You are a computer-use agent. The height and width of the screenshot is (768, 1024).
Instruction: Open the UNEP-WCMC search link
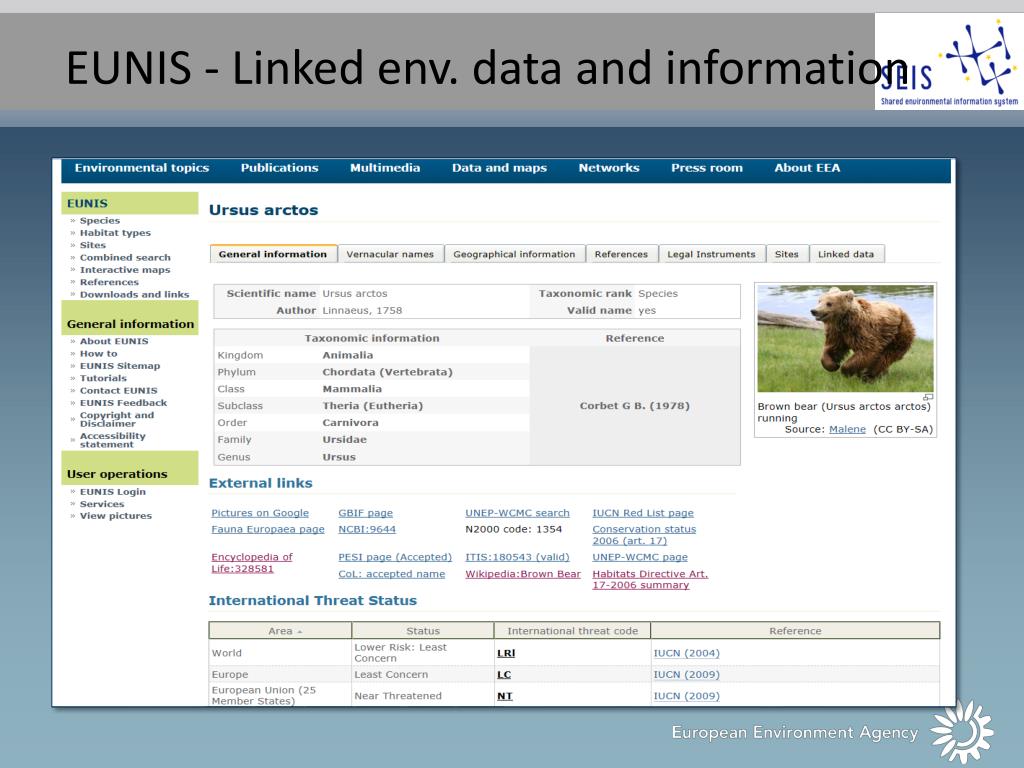click(517, 513)
